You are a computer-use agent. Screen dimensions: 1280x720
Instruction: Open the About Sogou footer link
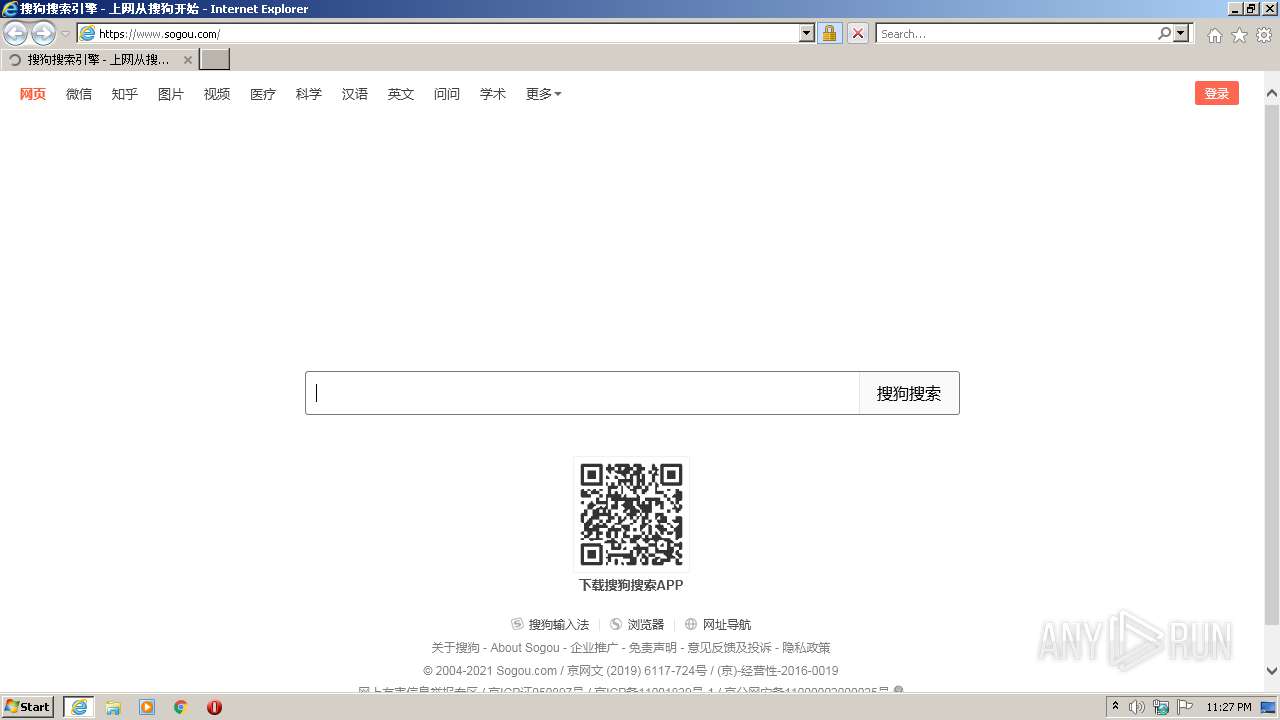(525, 648)
